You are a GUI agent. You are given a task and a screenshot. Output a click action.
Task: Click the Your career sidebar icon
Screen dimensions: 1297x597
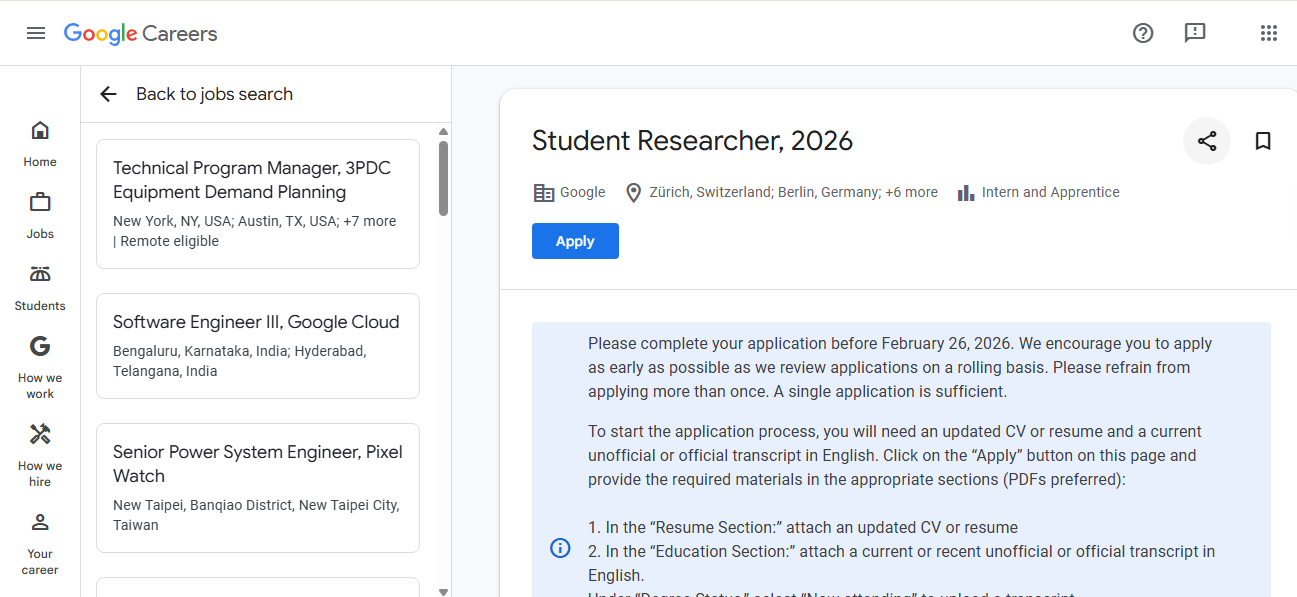pyautogui.click(x=40, y=521)
